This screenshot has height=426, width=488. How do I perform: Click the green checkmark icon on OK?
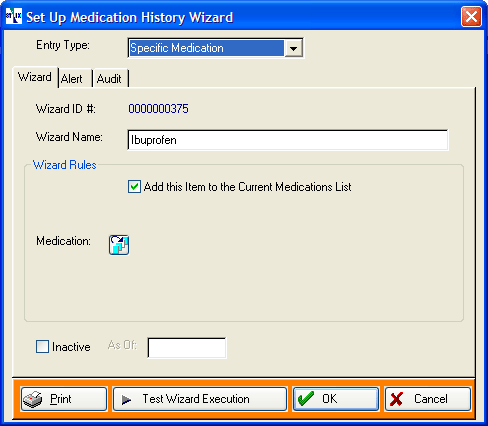click(x=306, y=399)
